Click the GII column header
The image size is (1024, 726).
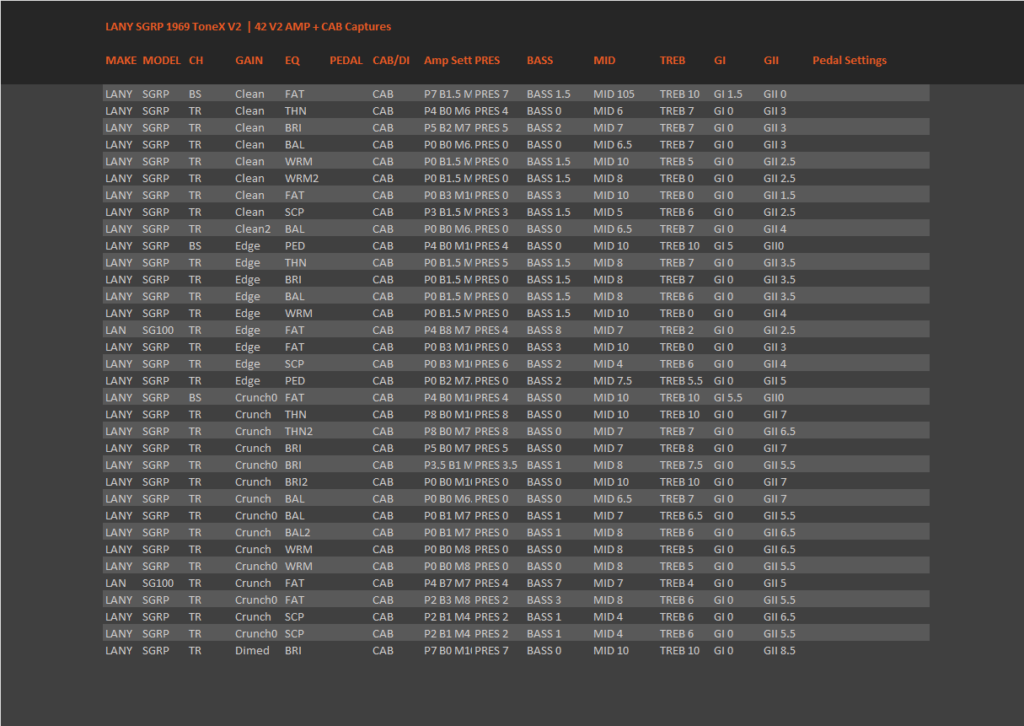(x=771, y=60)
